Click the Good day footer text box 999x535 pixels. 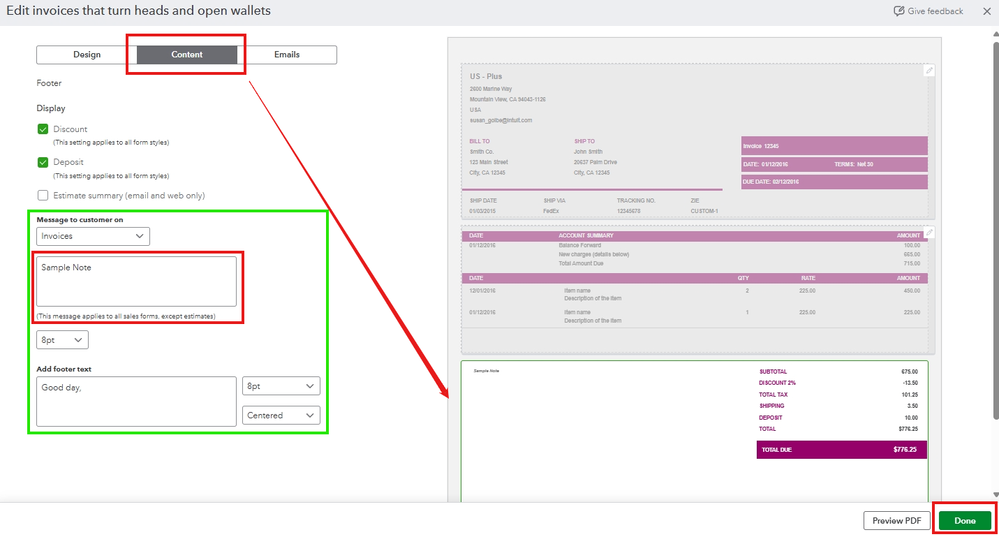tap(136, 401)
